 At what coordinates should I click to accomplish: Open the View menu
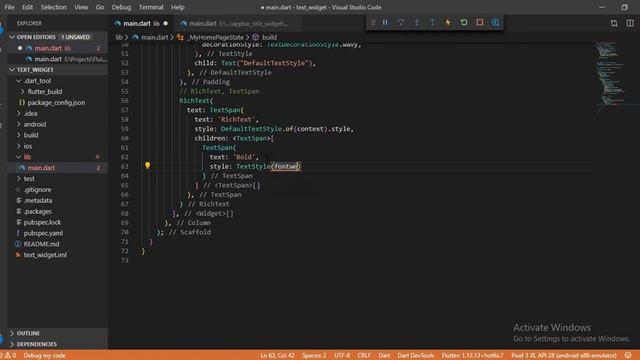[x=81, y=7]
